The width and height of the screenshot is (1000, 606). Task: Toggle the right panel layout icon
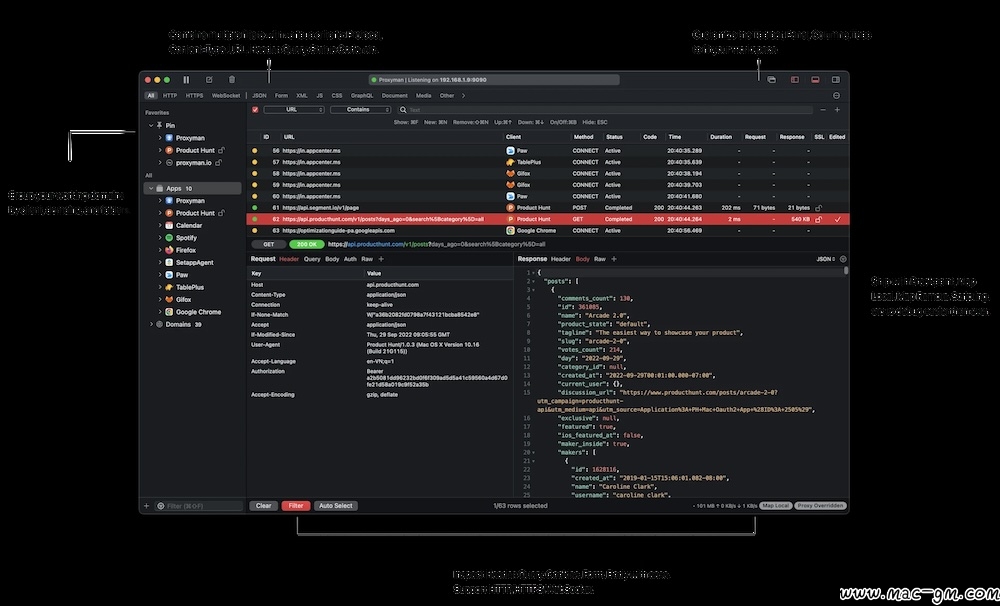[835, 80]
